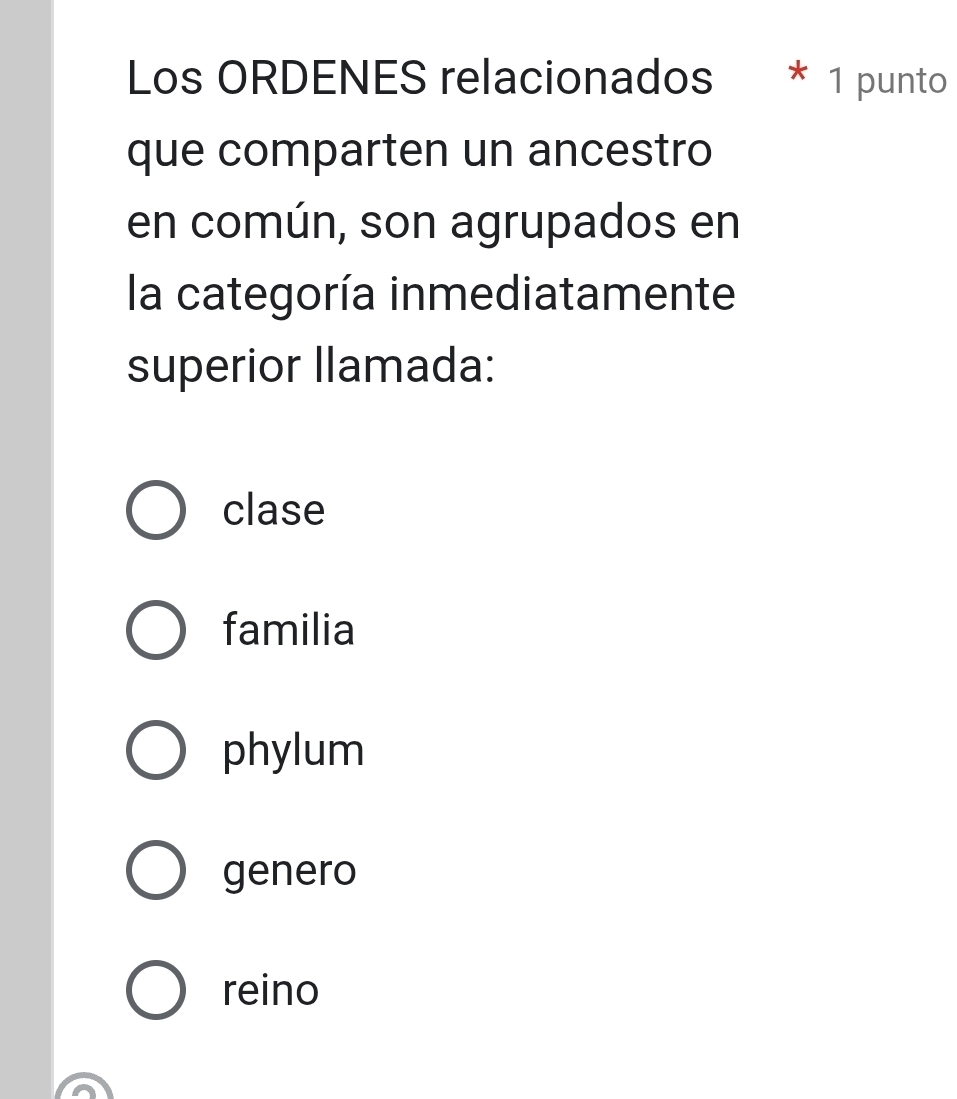Image resolution: width=957 pixels, height=1099 pixels.
Task: Select the radio button for familia
Action: (x=155, y=631)
